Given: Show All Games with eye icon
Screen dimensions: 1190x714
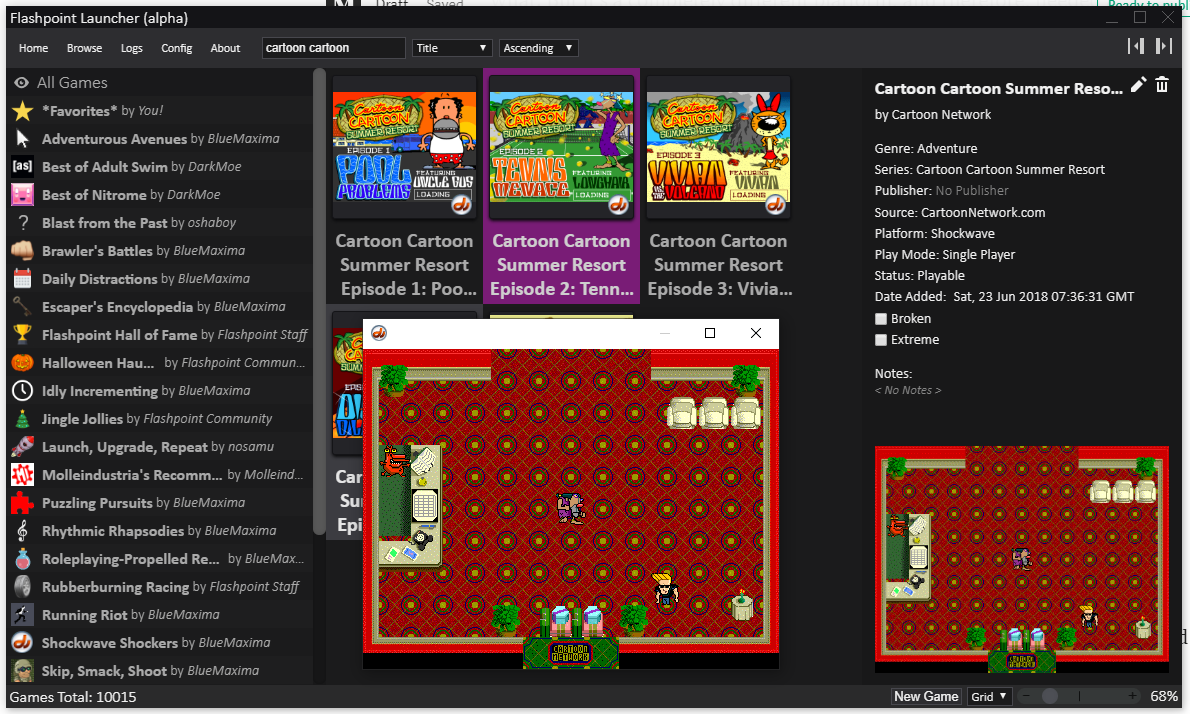Looking at the screenshot, I should (x=22, y=83).
